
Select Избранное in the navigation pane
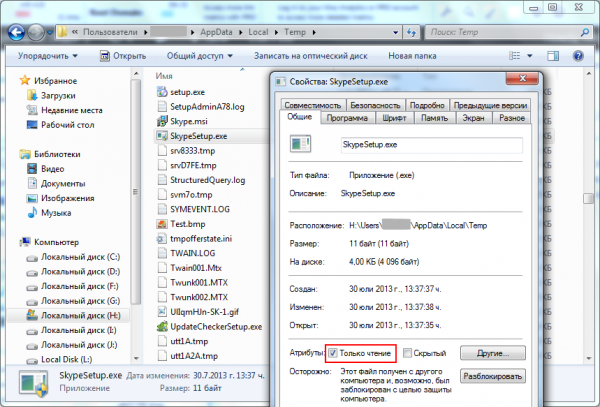tap(55, 81)
